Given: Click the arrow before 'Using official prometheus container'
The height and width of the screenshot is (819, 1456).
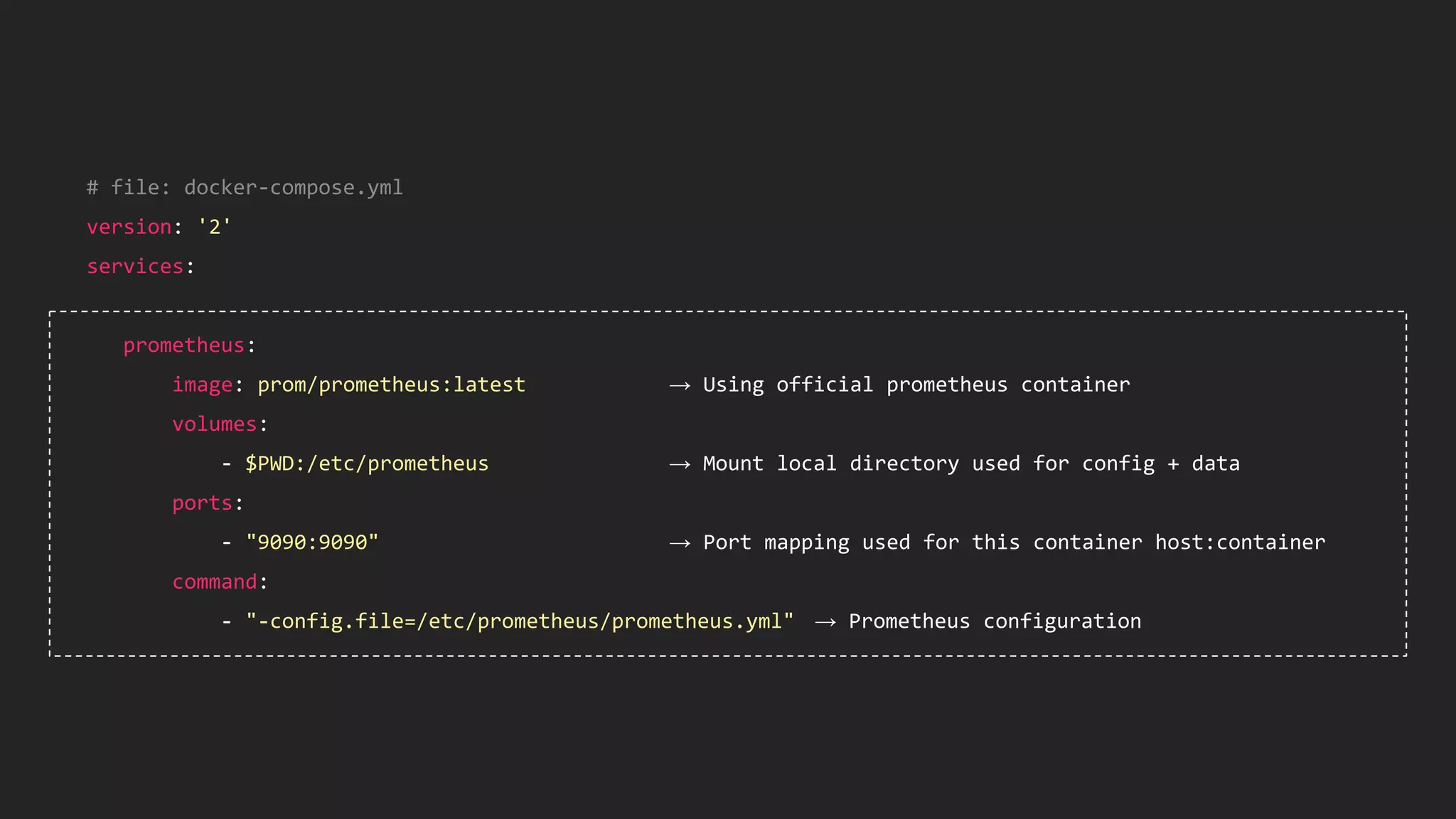Looking at the screenshot, I should (680, 385).
